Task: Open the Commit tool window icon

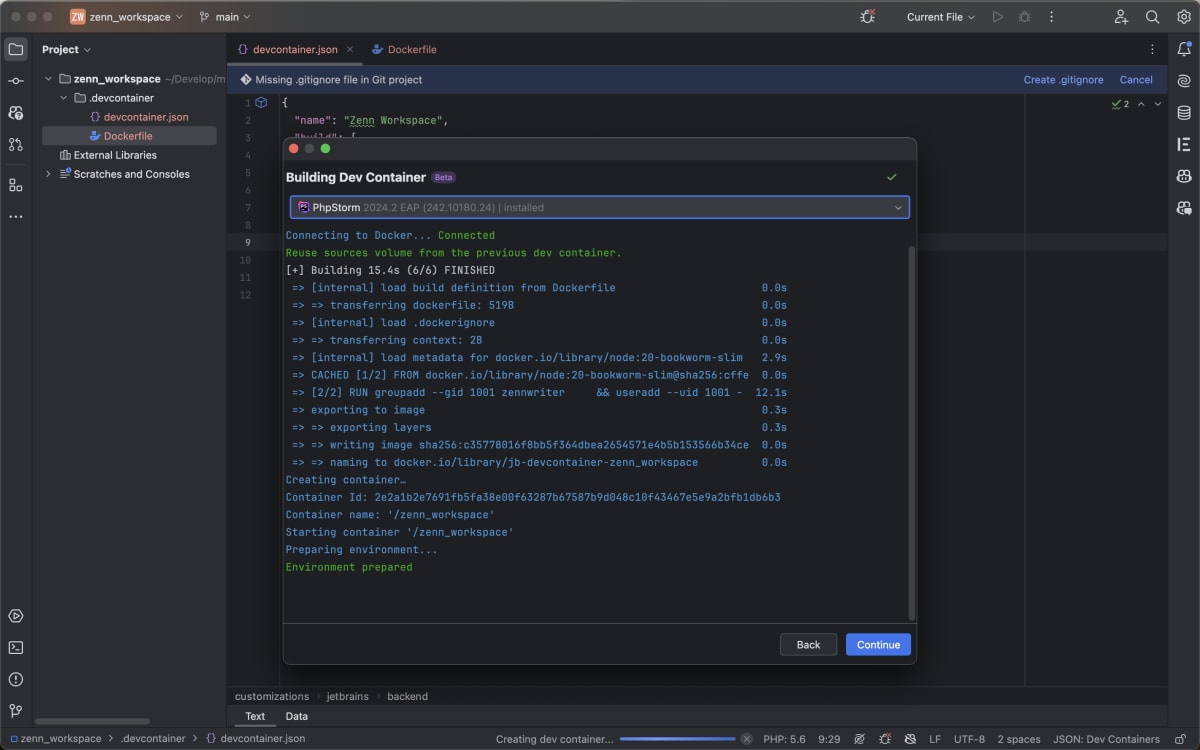Action: (x=16, y=81)
